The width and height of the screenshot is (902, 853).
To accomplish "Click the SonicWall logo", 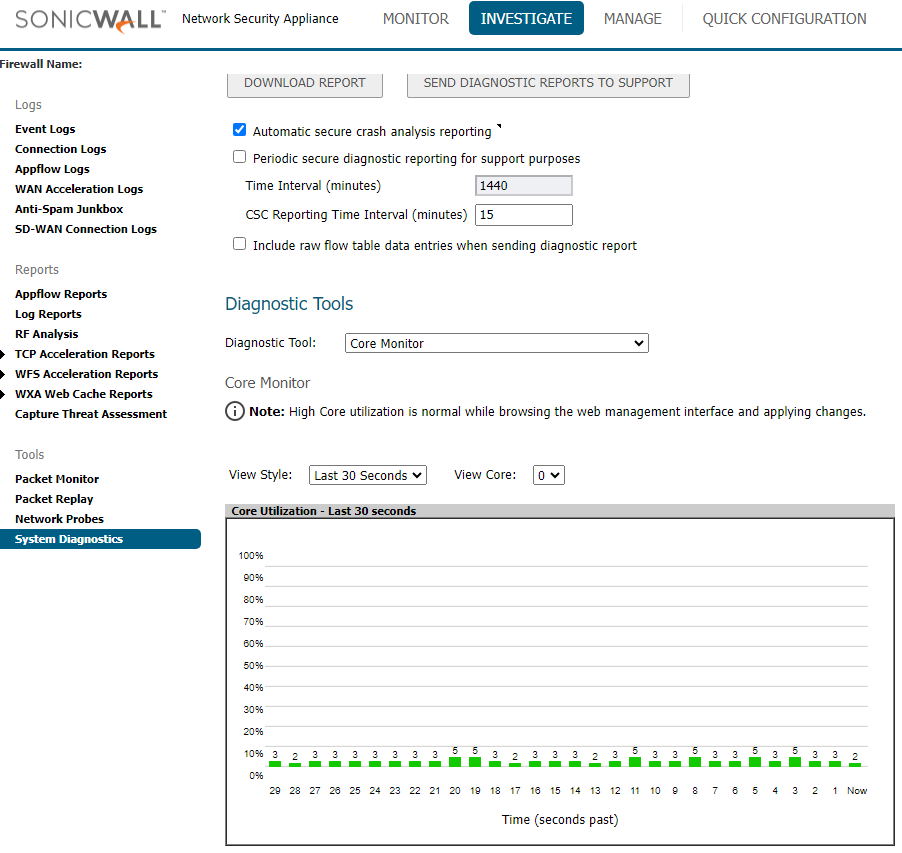I will pyautogui.click(x=90, y=20).
